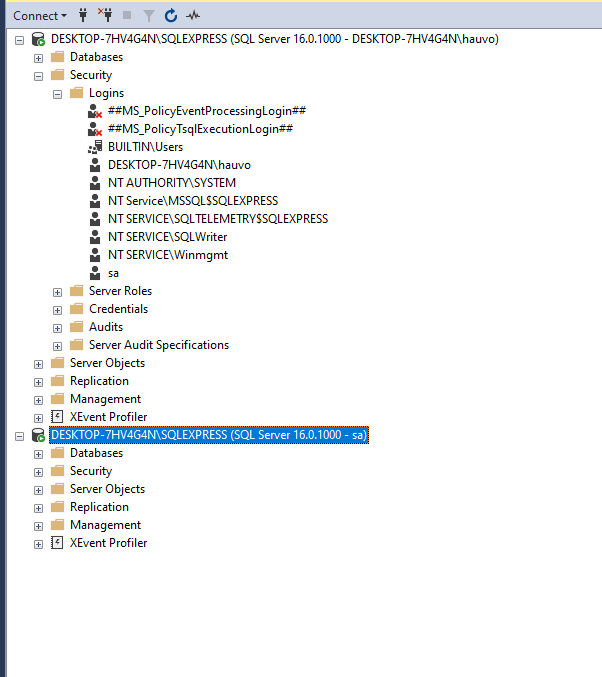
Task: Click the Filter funnel icon in toolbar
Action: (149, 15)
